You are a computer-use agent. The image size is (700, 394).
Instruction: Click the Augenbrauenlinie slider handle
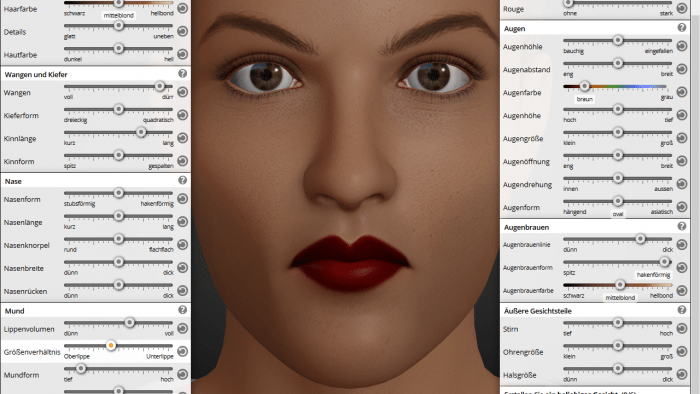tap(640, 239)
